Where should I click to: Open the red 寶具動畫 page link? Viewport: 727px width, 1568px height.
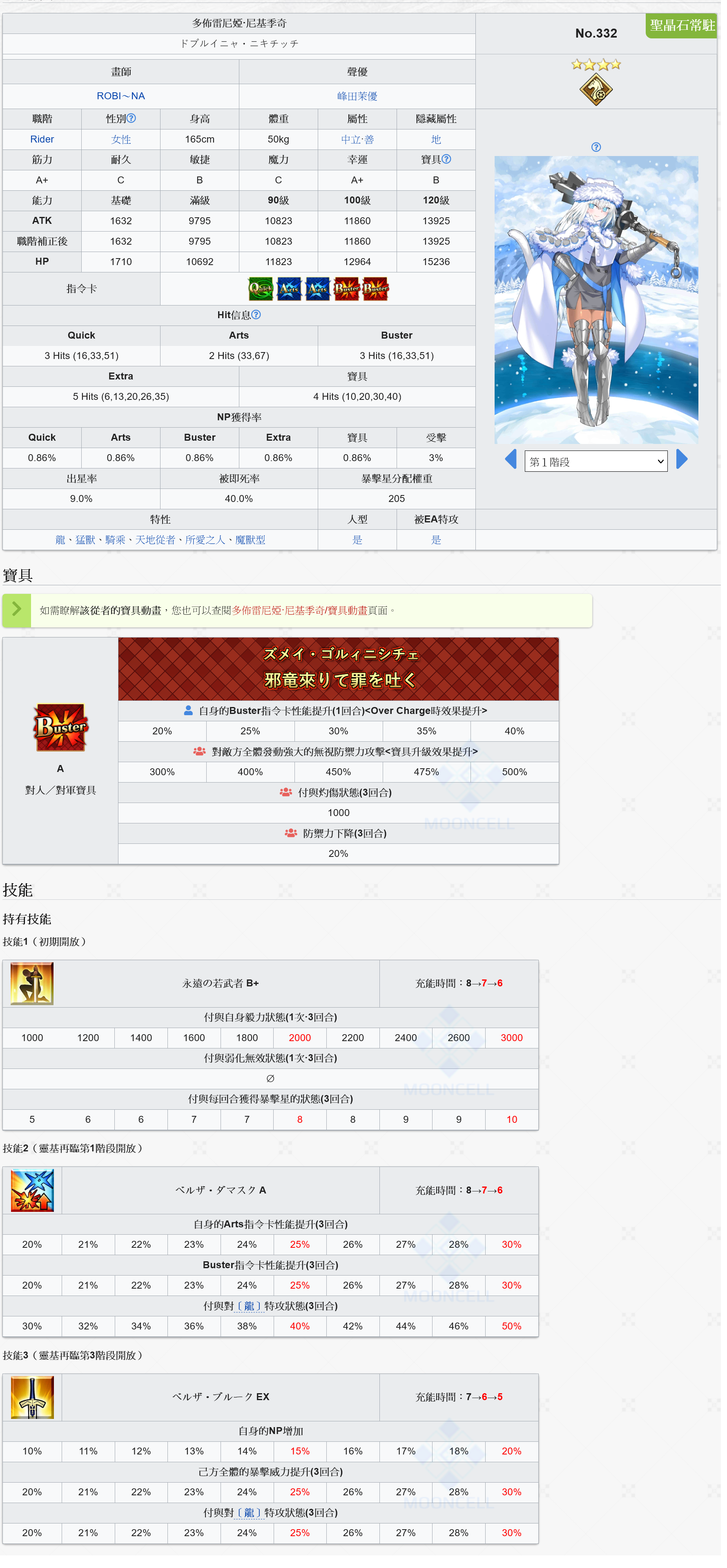[302, 616]
